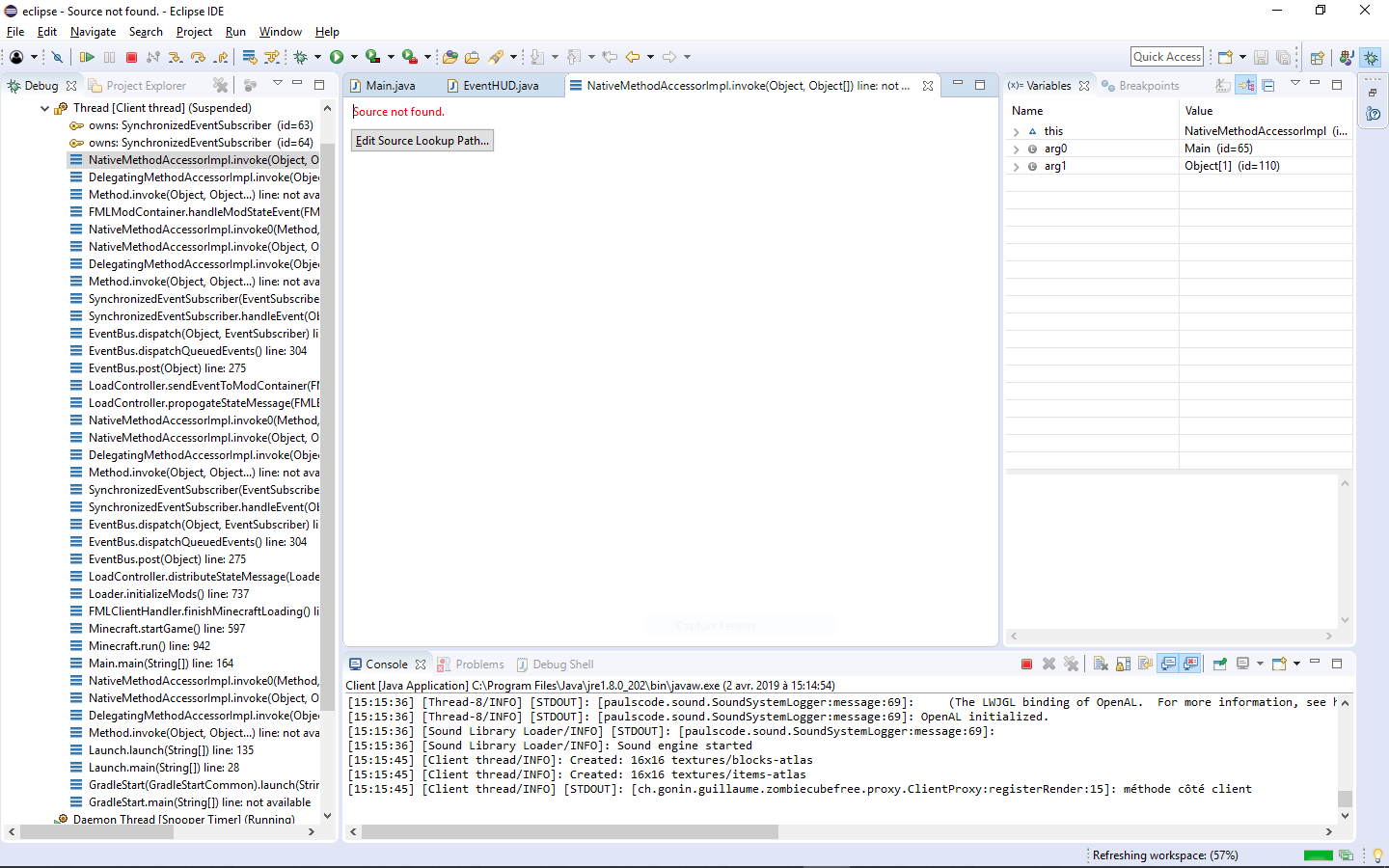Click the red Terminate button in the main toolbar
1389x868 pixels.
tap(132, 58)
